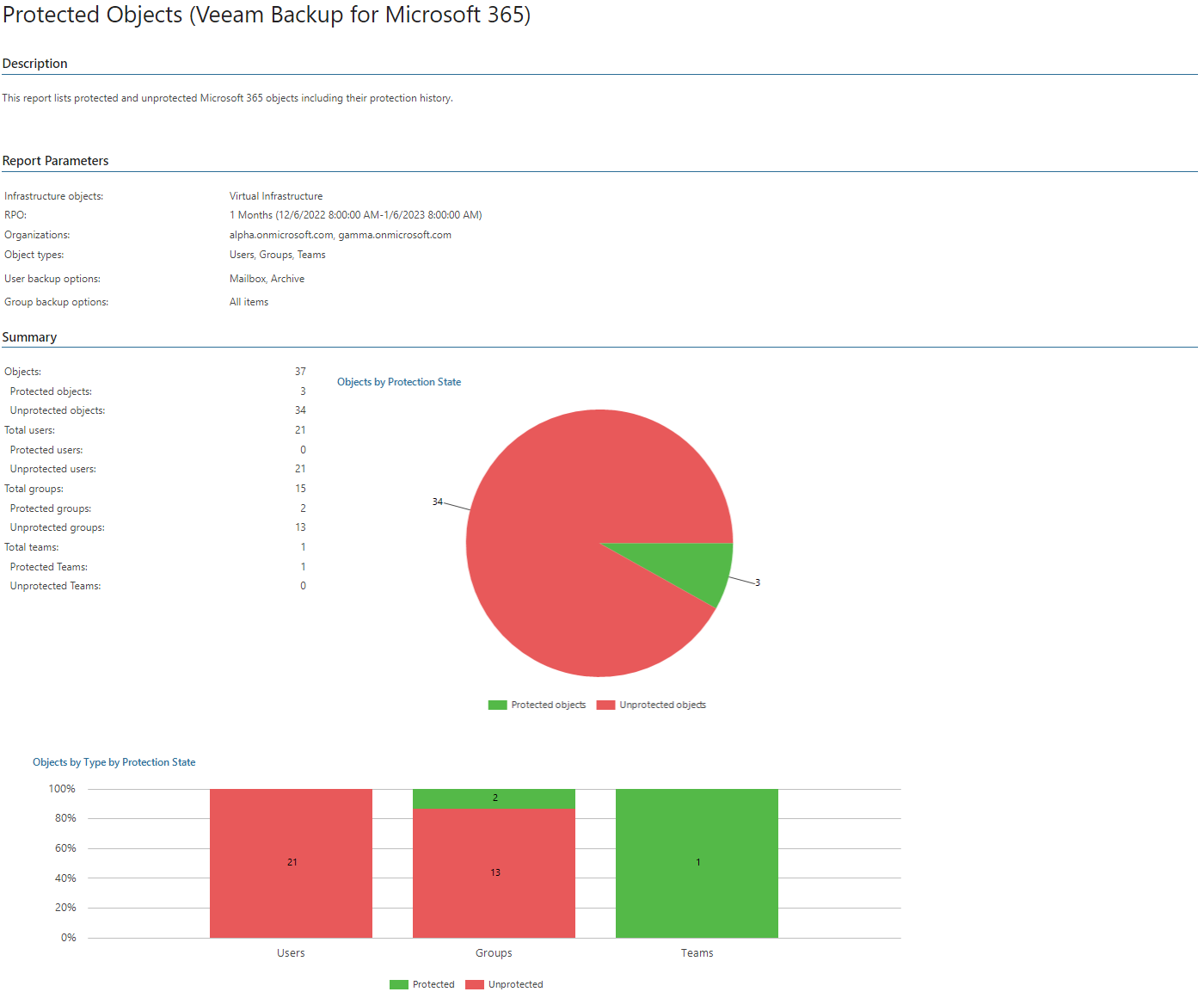
Task: Click the All items value
Action: [x=249, y=302]
